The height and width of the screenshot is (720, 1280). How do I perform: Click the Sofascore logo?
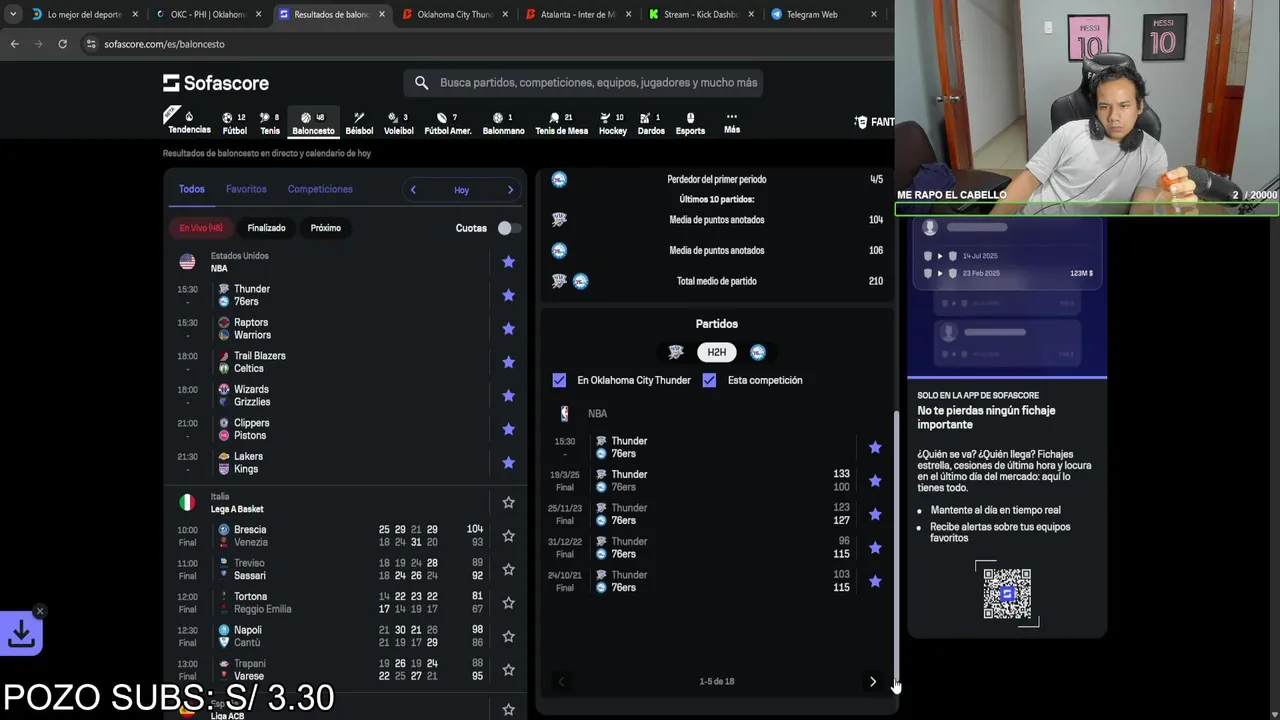pos(216,83)
